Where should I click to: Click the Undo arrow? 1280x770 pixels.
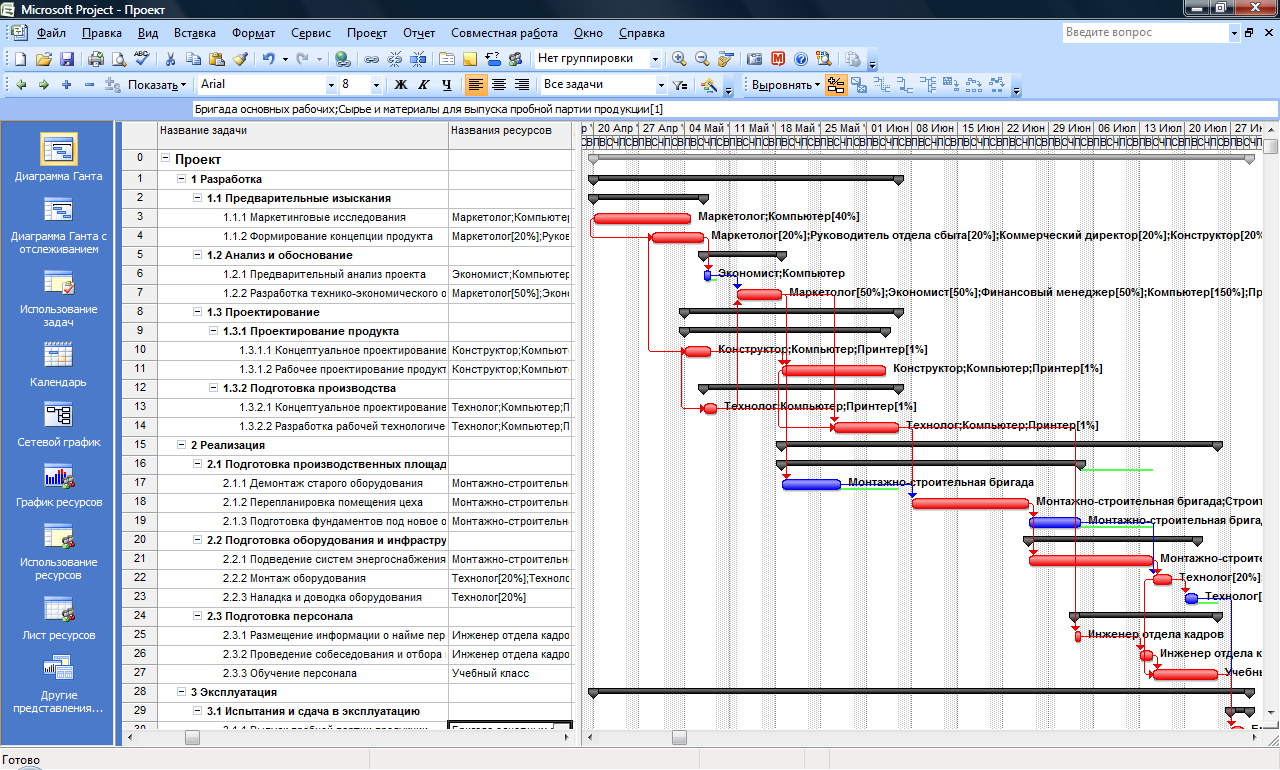[x=268, y=59]
